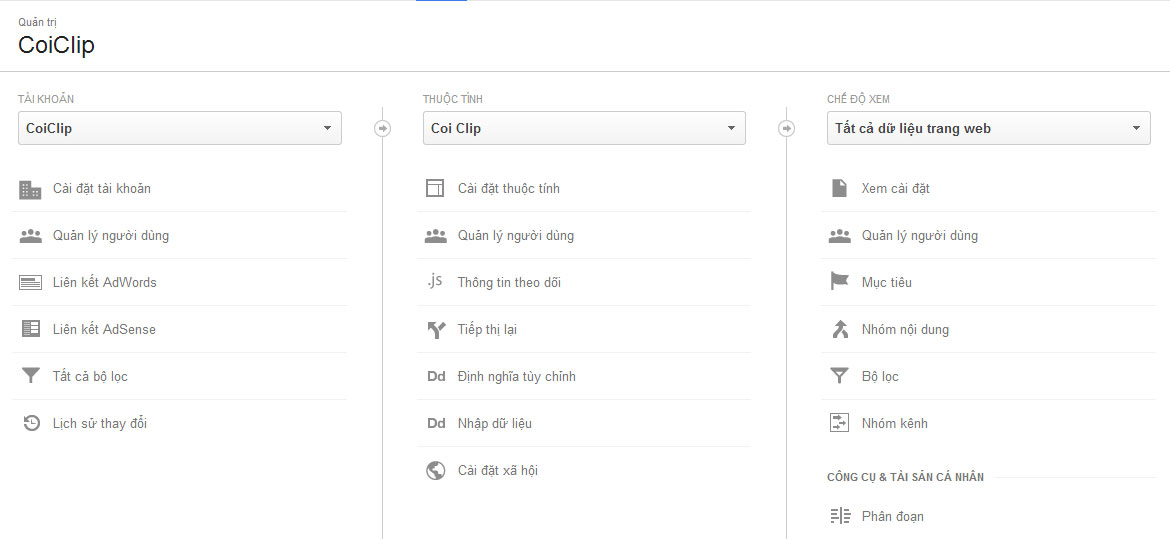
Task: Open Xem cài đặt view settings
Action: tap(988, 188)
